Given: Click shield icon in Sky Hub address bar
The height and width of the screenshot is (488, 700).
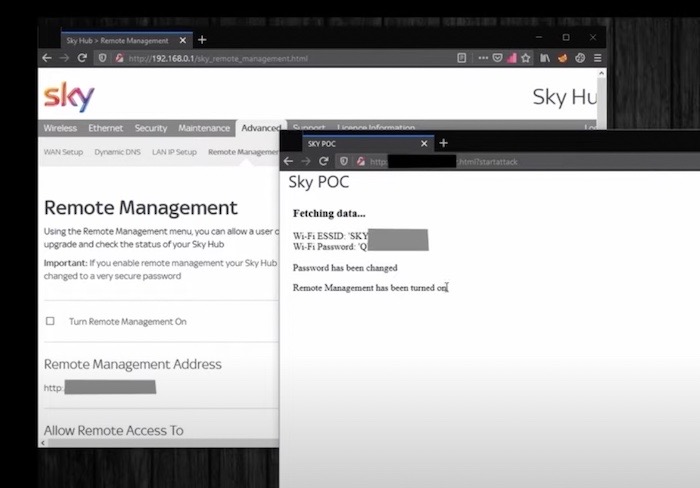Looking at the screenshot, I should point(103,58).
